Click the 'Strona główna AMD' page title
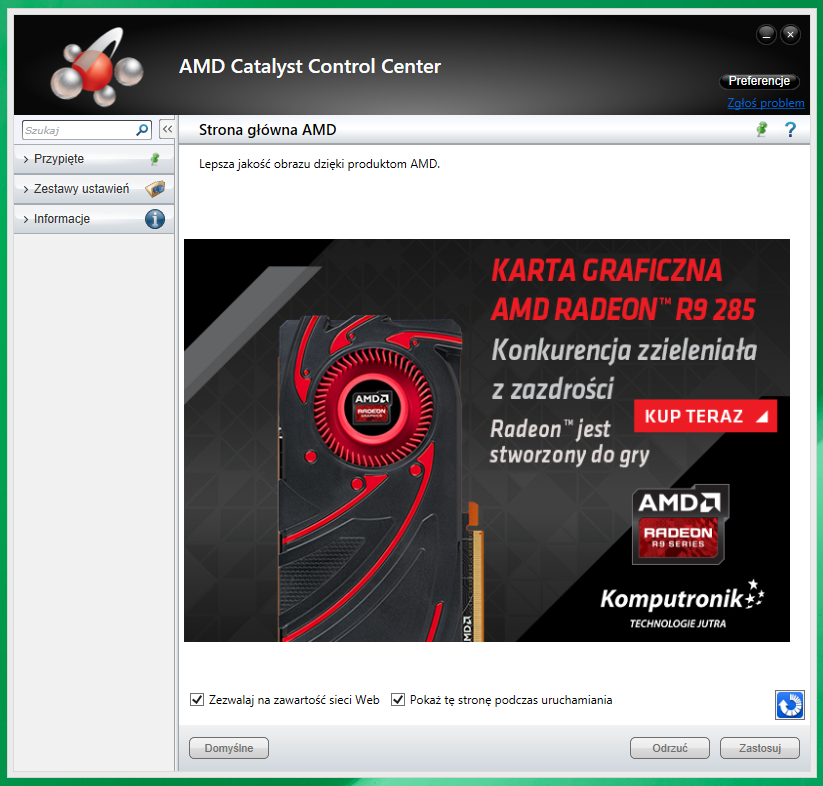823x786 pixels. [x=267, y=130]
